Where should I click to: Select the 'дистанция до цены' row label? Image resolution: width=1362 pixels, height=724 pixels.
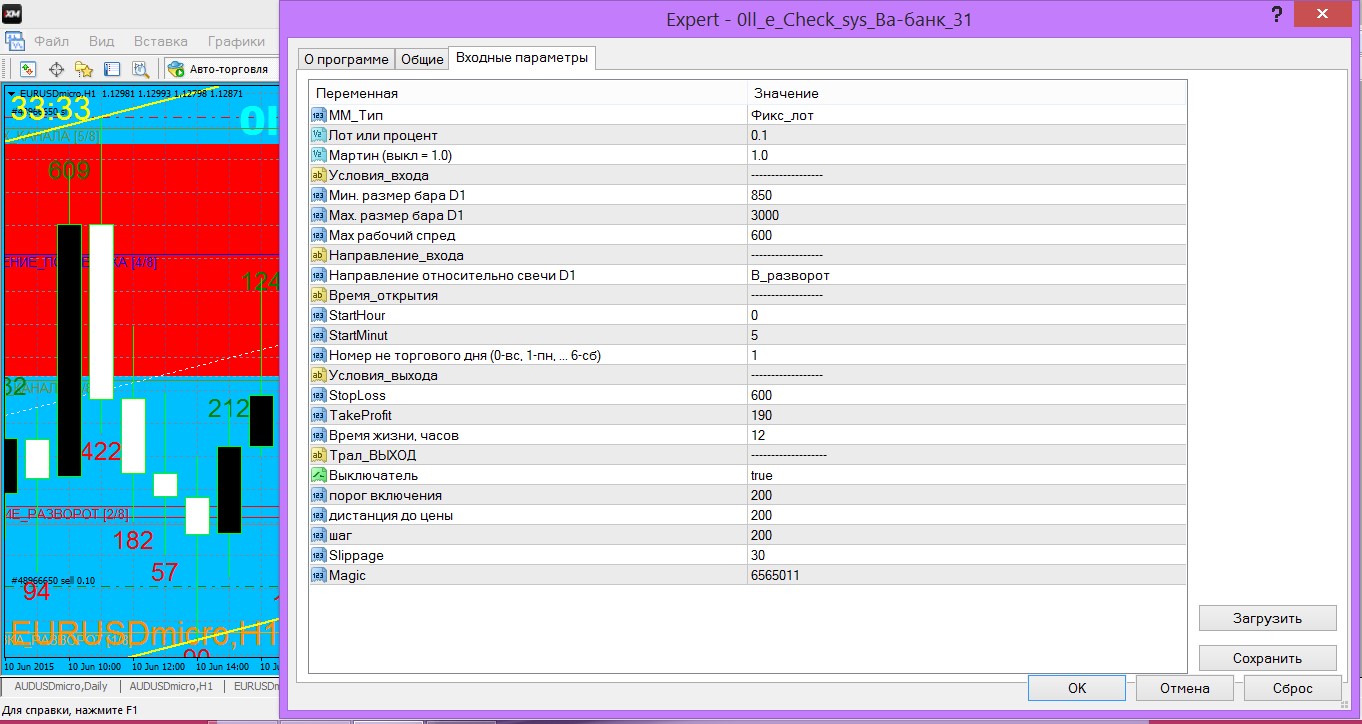[391, 515]
